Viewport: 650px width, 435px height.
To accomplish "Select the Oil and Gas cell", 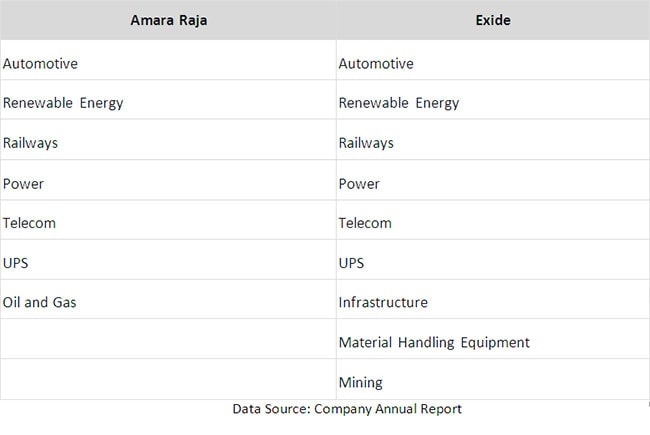I will (40, 302).
